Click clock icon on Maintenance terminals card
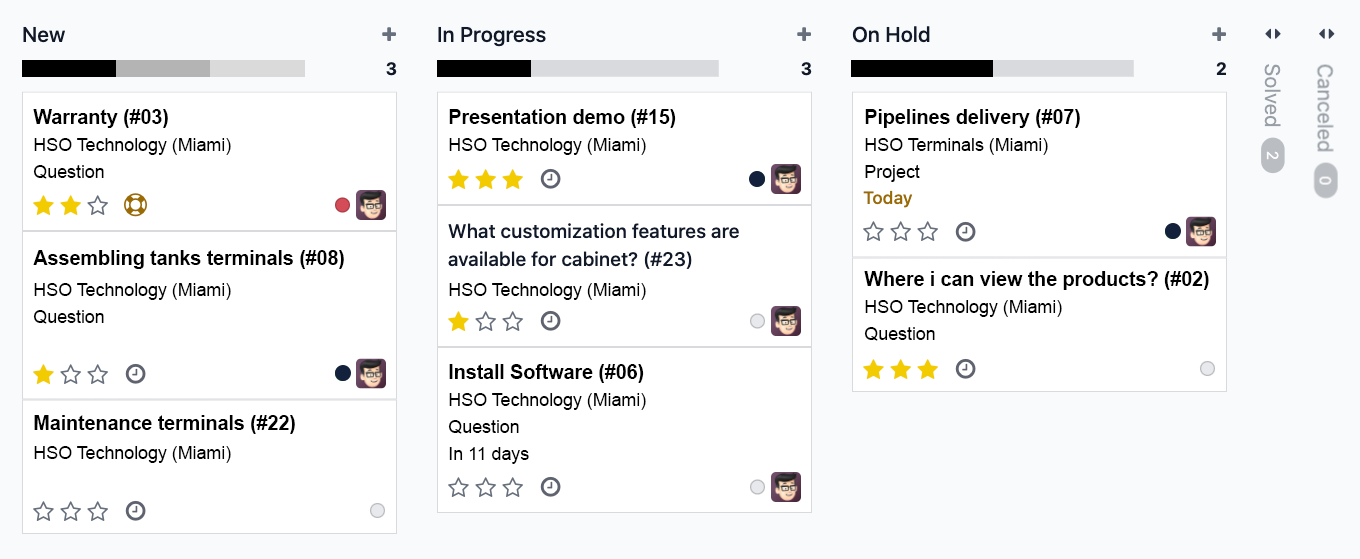This screenshot has width=1360, height=559. pos(136,511)
